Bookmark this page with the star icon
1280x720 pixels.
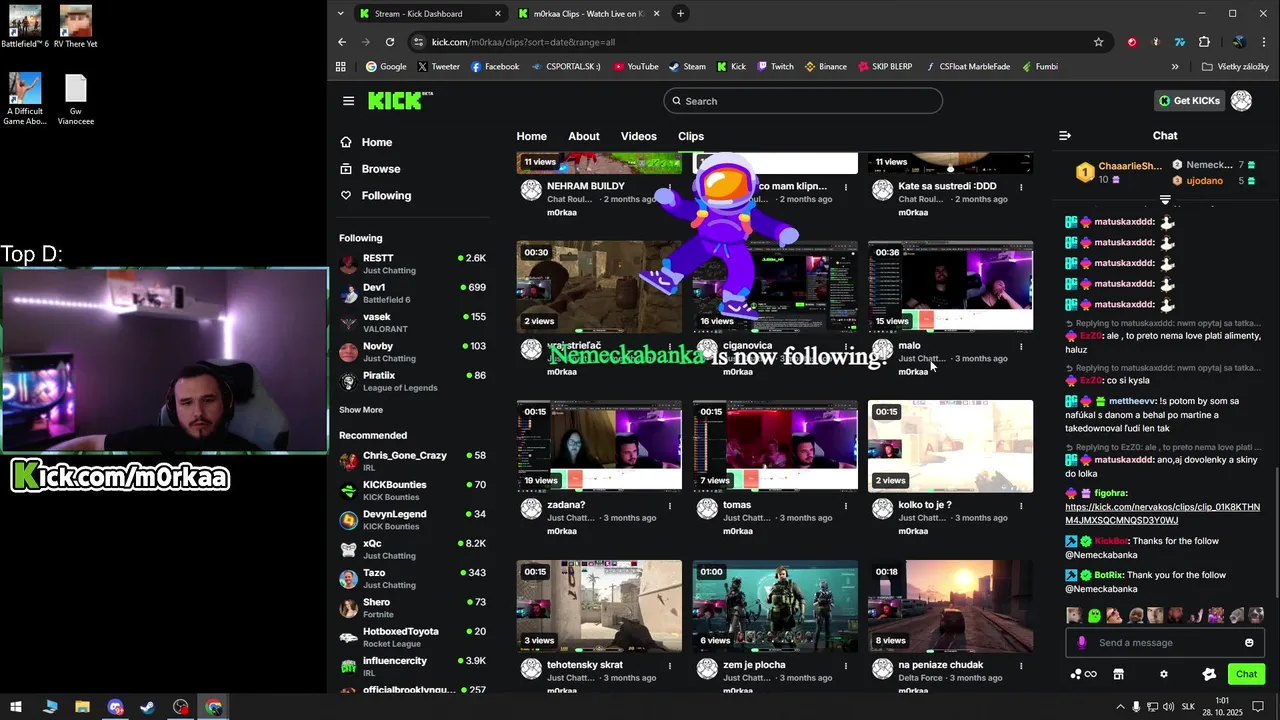click(x=1098, y=42)
